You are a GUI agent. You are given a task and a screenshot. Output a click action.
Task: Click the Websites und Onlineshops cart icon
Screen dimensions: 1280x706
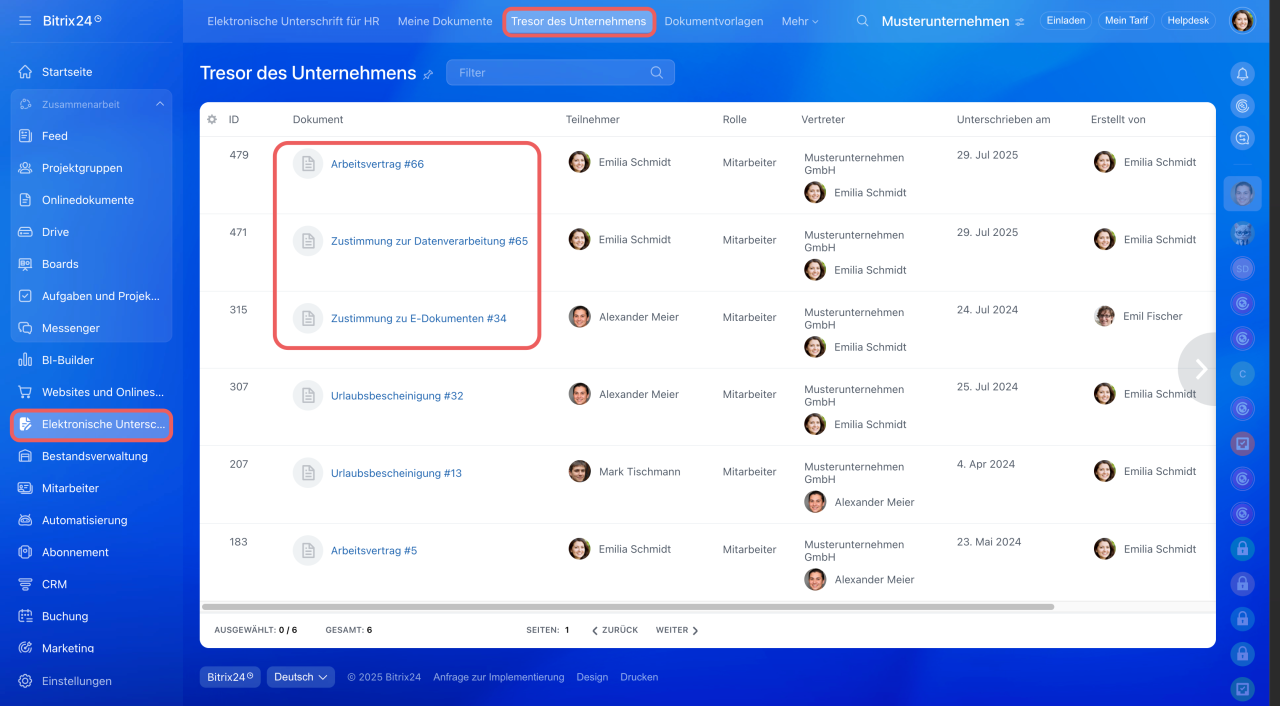click(x=26, y=392)
